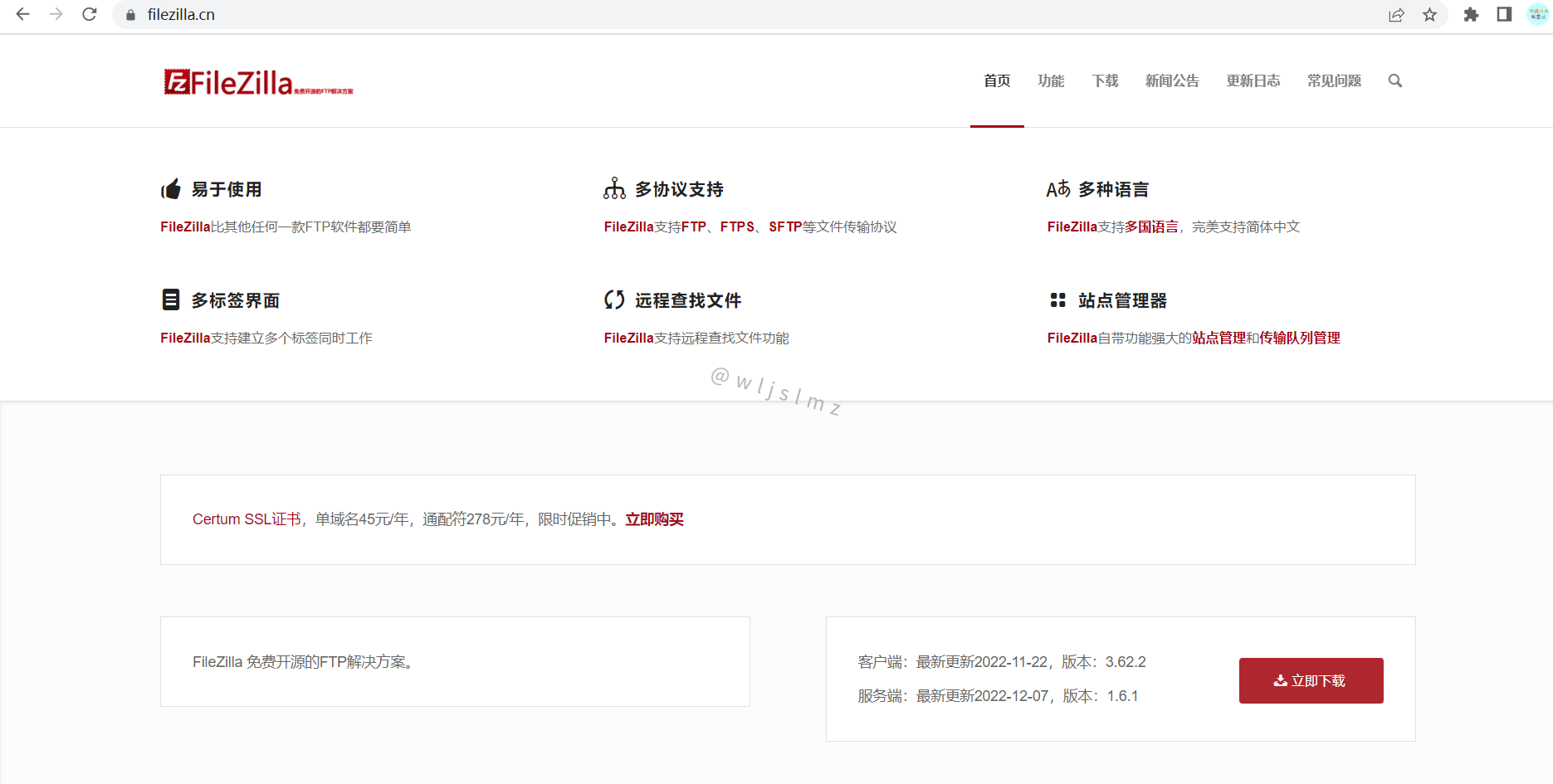This screenshot has height=784, width=1553.
Task: Click FileZilla link under 远程查找文件
Action: click(x=629, y=338)
